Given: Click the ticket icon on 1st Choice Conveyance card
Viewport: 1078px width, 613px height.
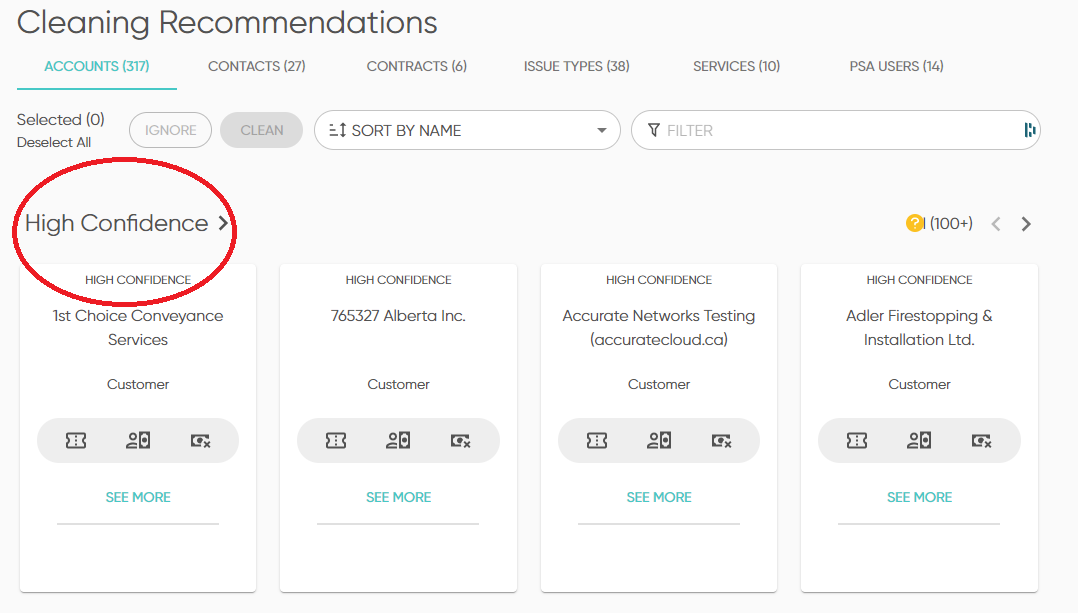Looking at the screenshot, I should 76,440.
